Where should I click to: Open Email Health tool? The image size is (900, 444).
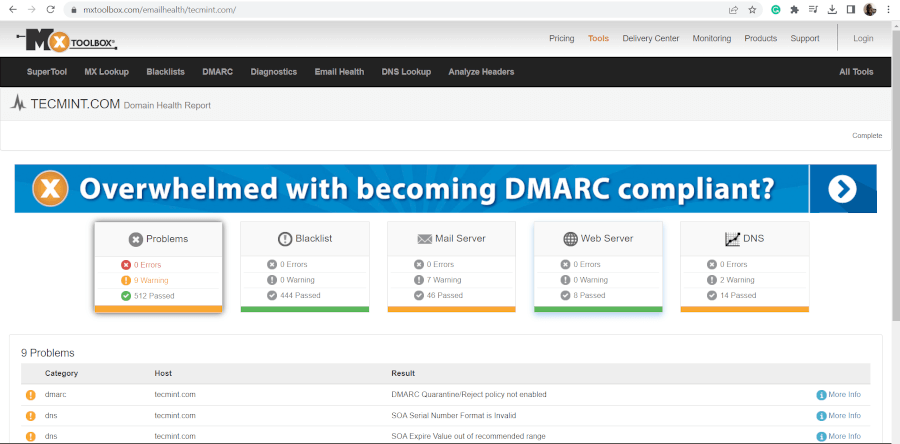point(339,72)
